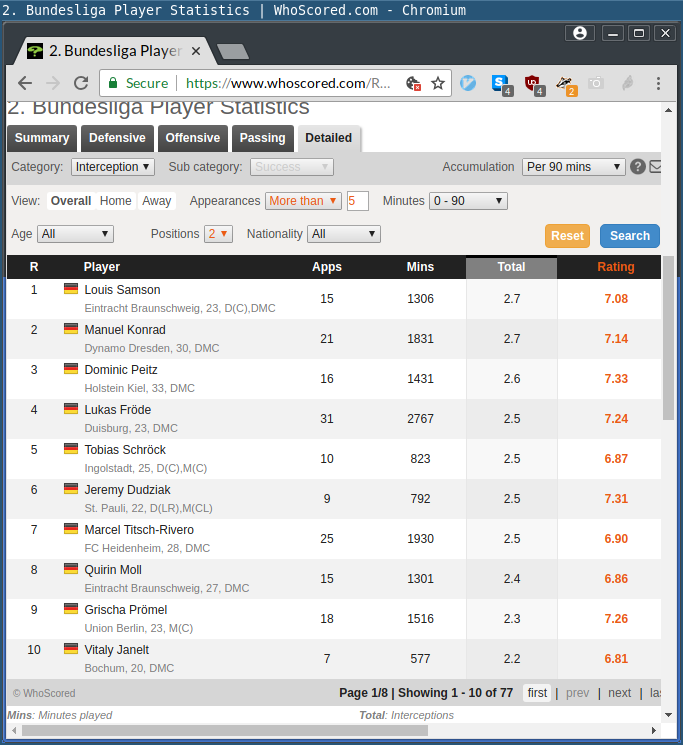Click the question mark help icon
This screenshot has width=683, height=745.
[637, 167]
